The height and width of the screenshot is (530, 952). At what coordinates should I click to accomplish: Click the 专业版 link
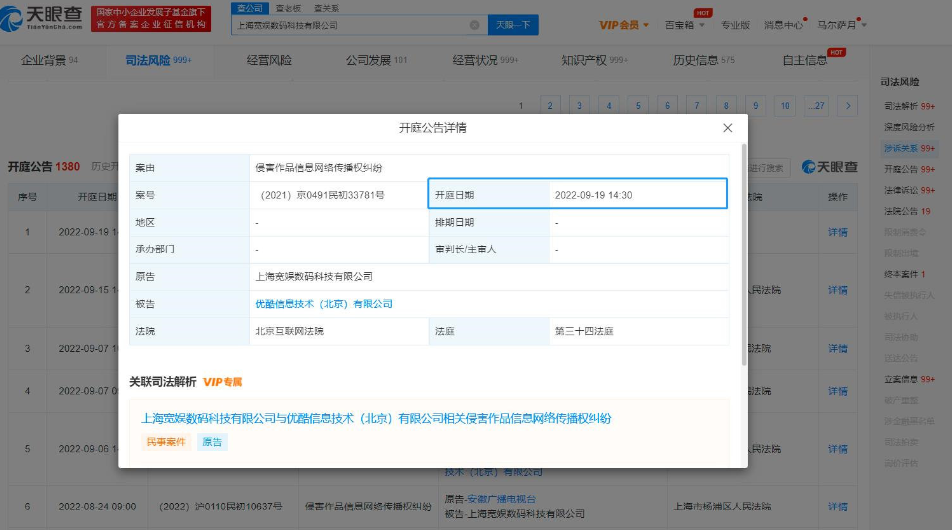(735, 25)
